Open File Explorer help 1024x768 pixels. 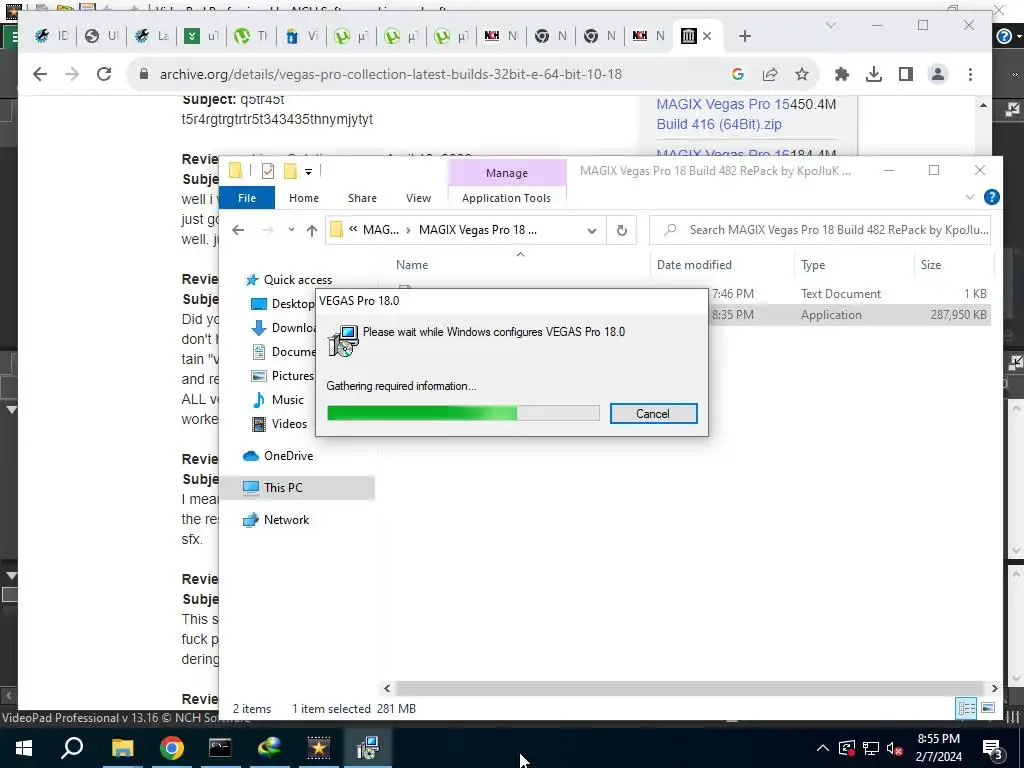[x=991, y=197]
